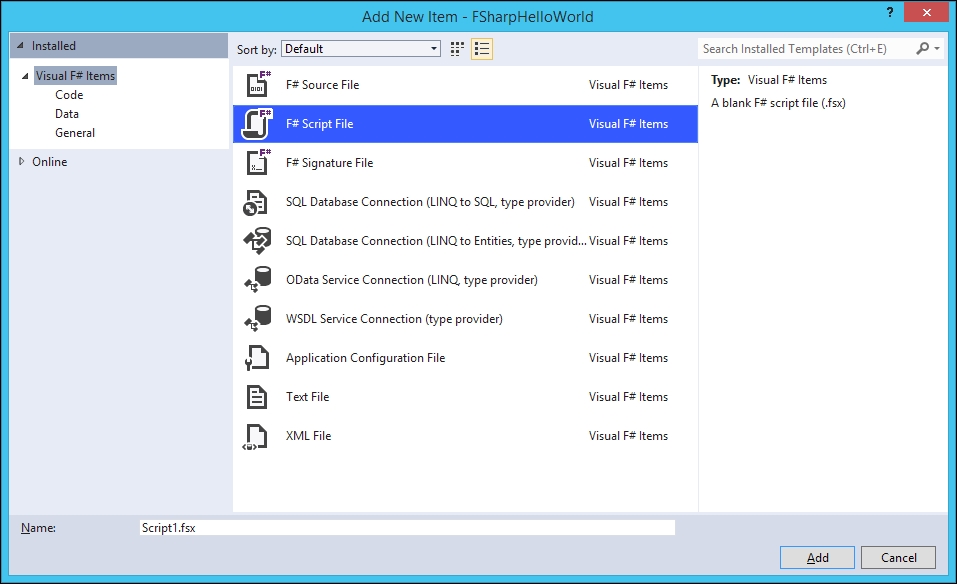This screenshot has height=584, width=957.
Task: Click the search magnifier icon
Action: coord(922,48)
